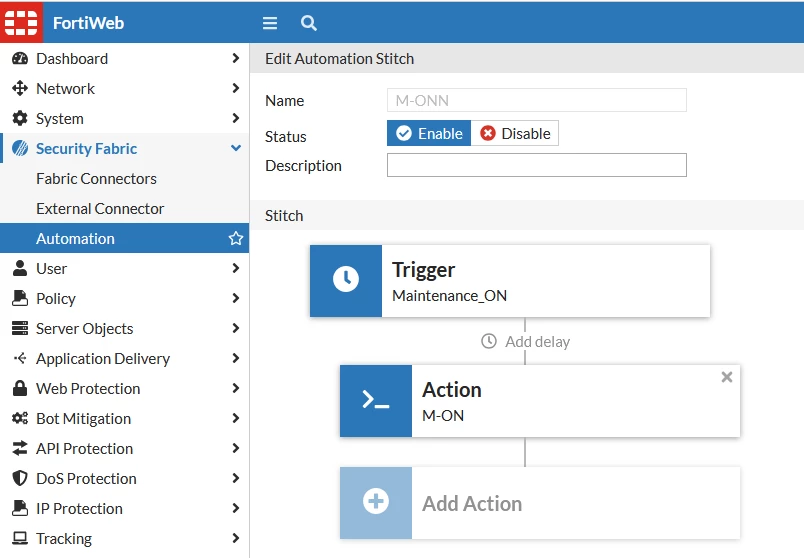The height and width of the screenshot is (558, 804).
Task: Click the Dashboard gauge icon
Action: pyautogui.click(x=20, y=58)
